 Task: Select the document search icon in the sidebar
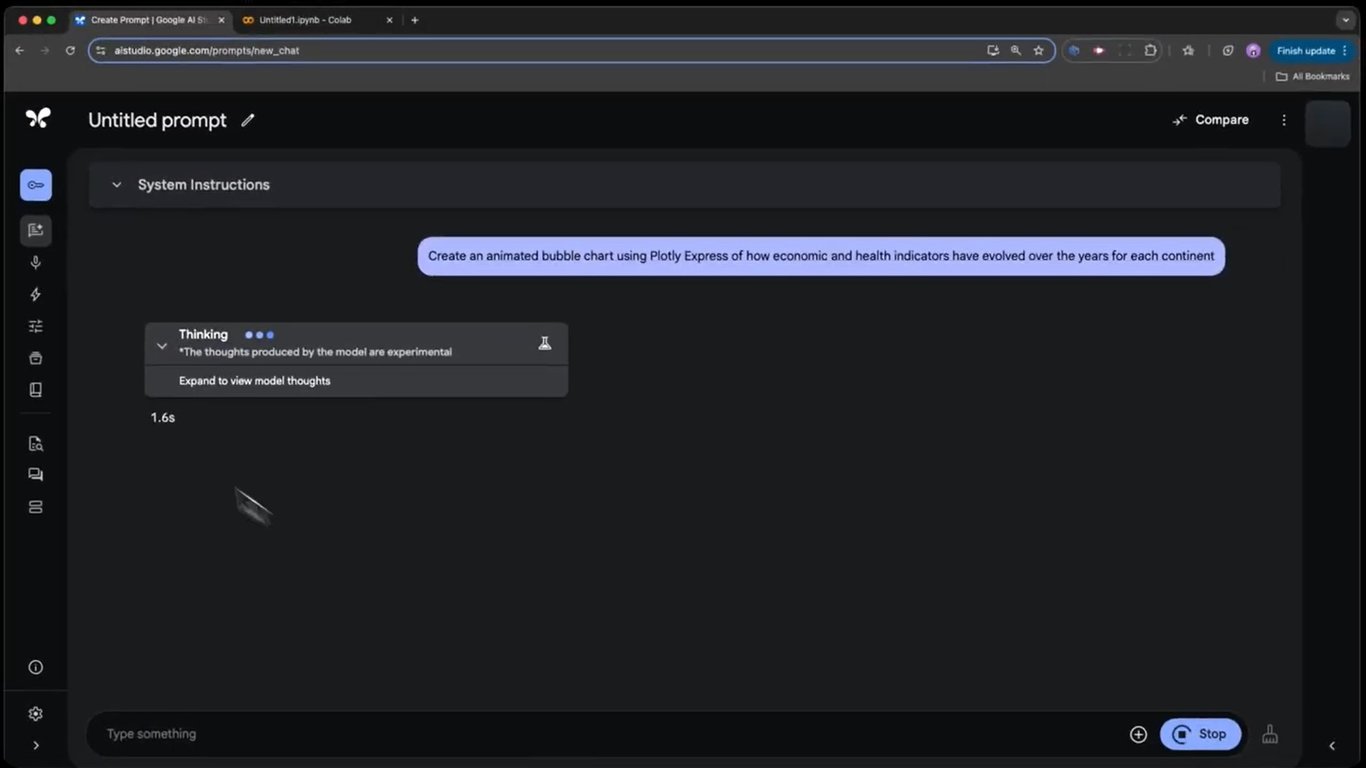35,443
